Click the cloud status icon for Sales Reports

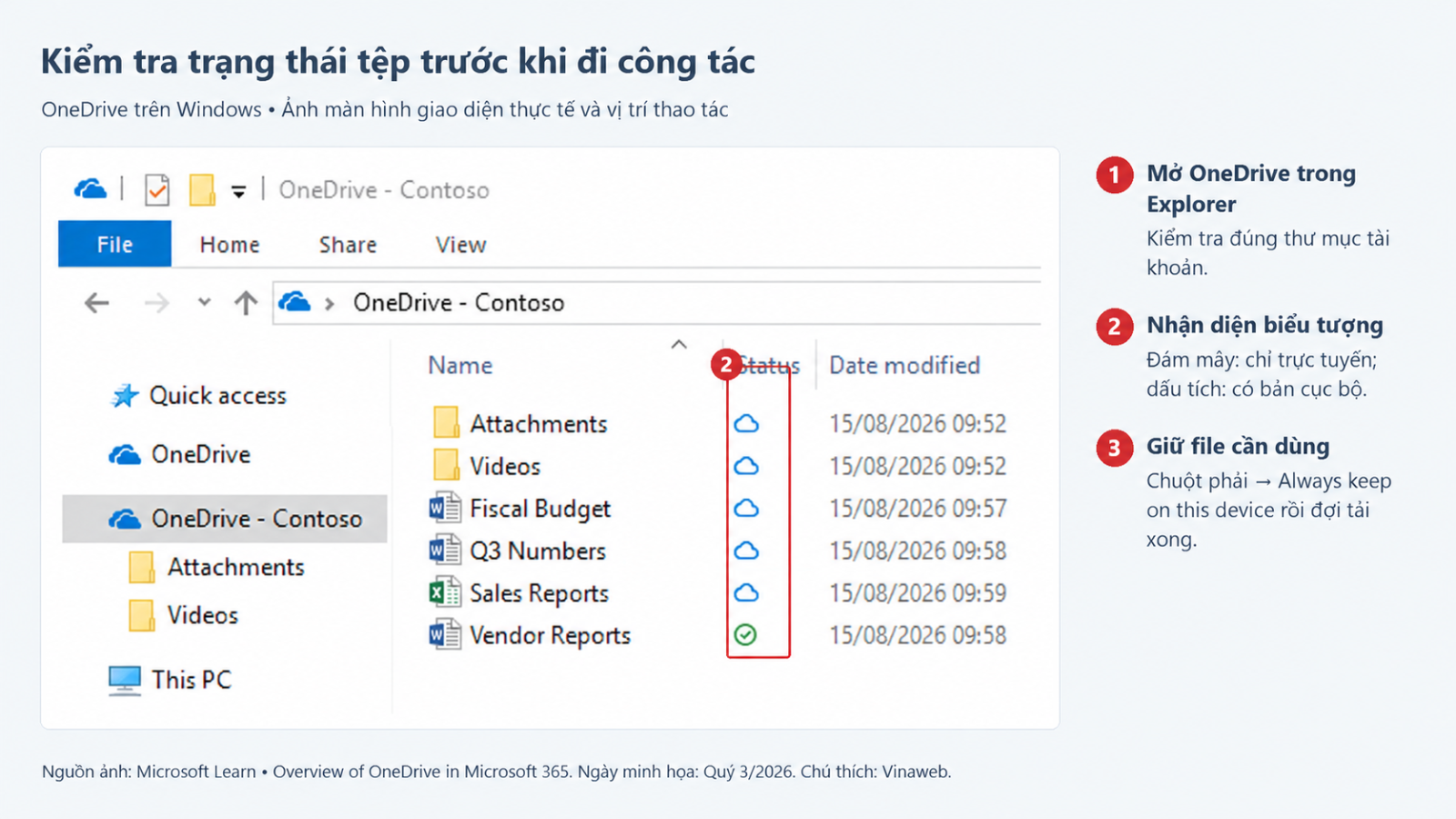coord(746,593)
